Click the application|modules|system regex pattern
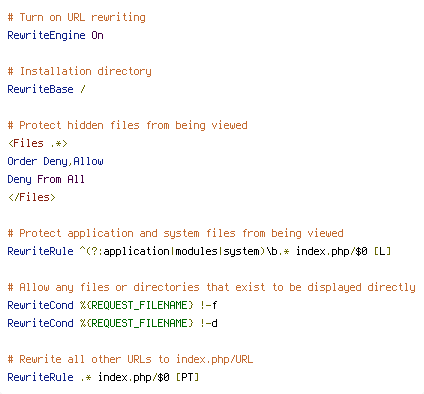The width and height of the screenshot is (424, 394). (184, 251)
